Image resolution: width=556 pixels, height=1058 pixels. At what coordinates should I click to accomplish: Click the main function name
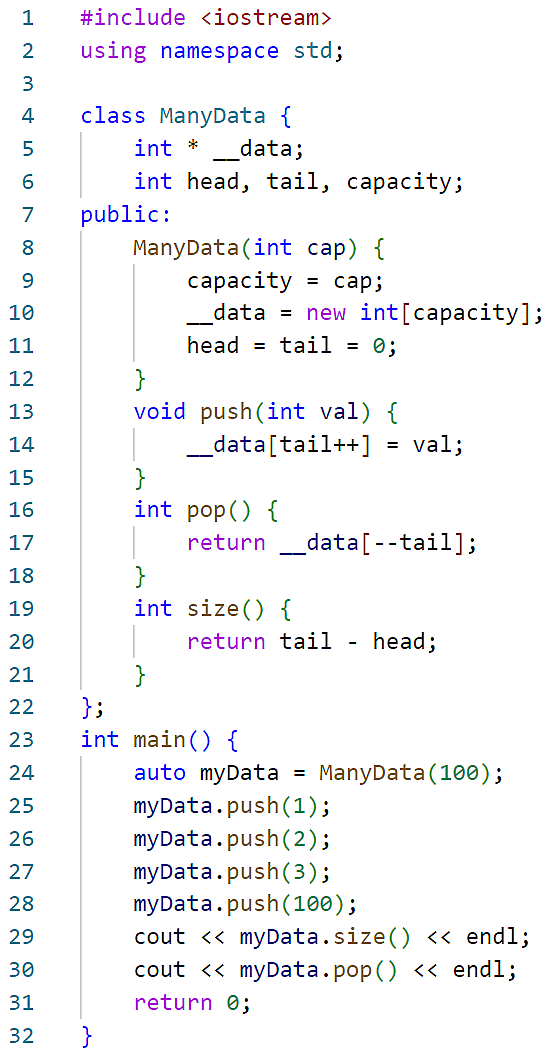pos(160,740)
